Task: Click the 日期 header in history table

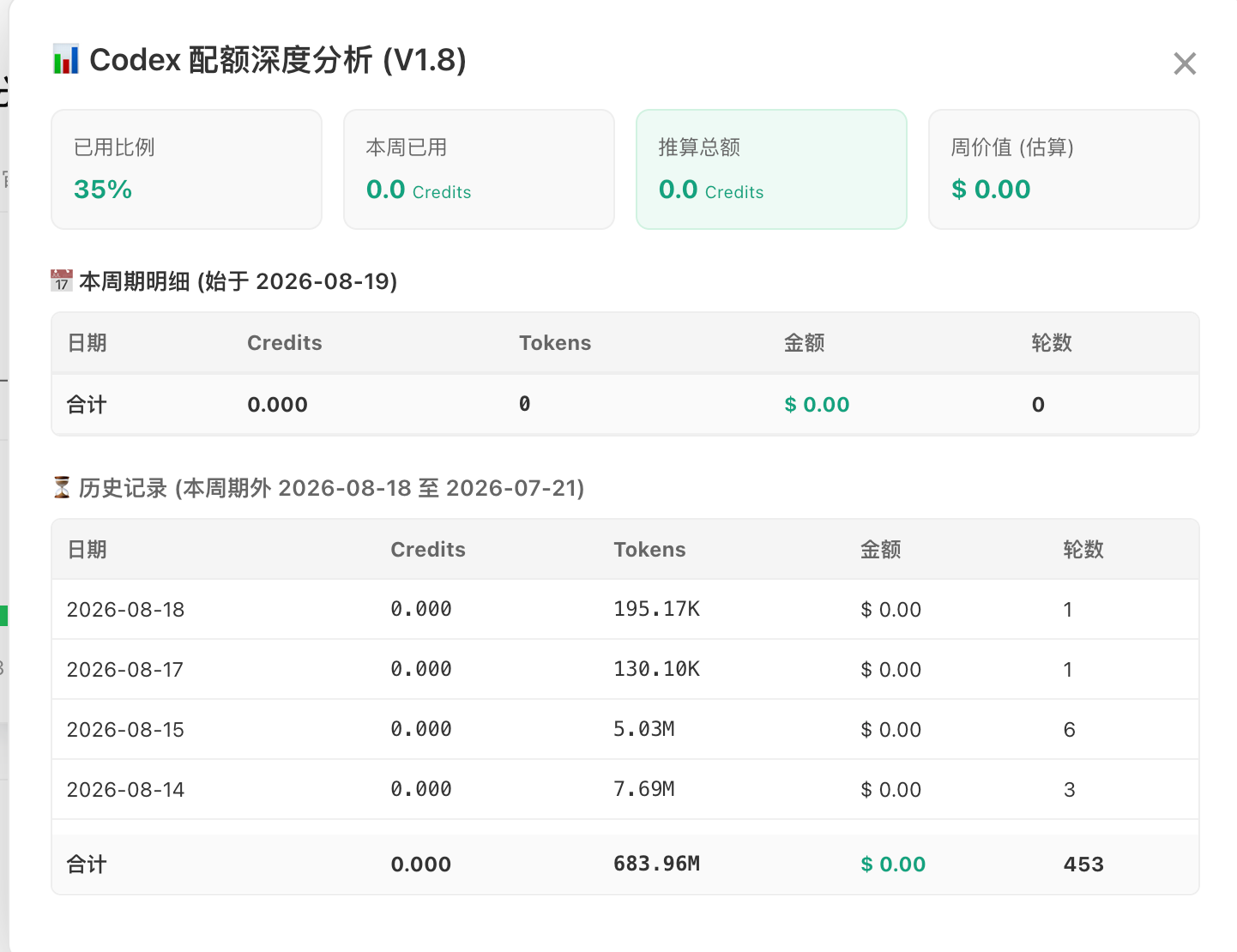Action: 87,550
